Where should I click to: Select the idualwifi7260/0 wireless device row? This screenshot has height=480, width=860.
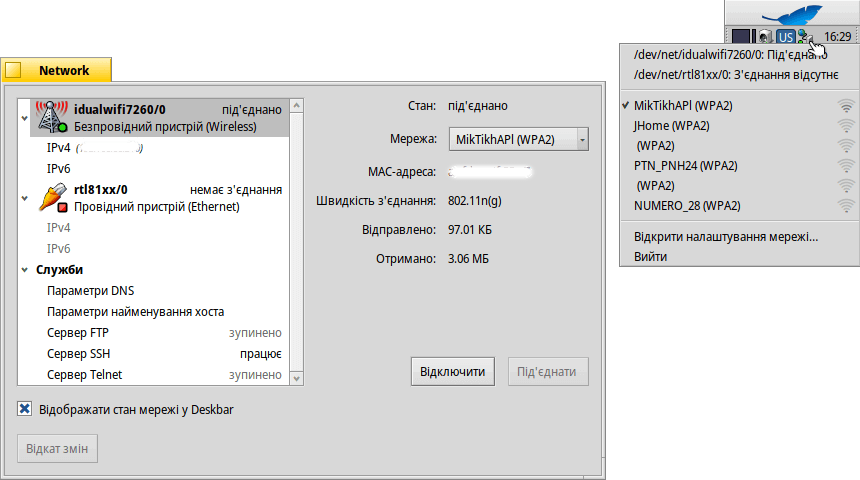[x=159, y=117]
